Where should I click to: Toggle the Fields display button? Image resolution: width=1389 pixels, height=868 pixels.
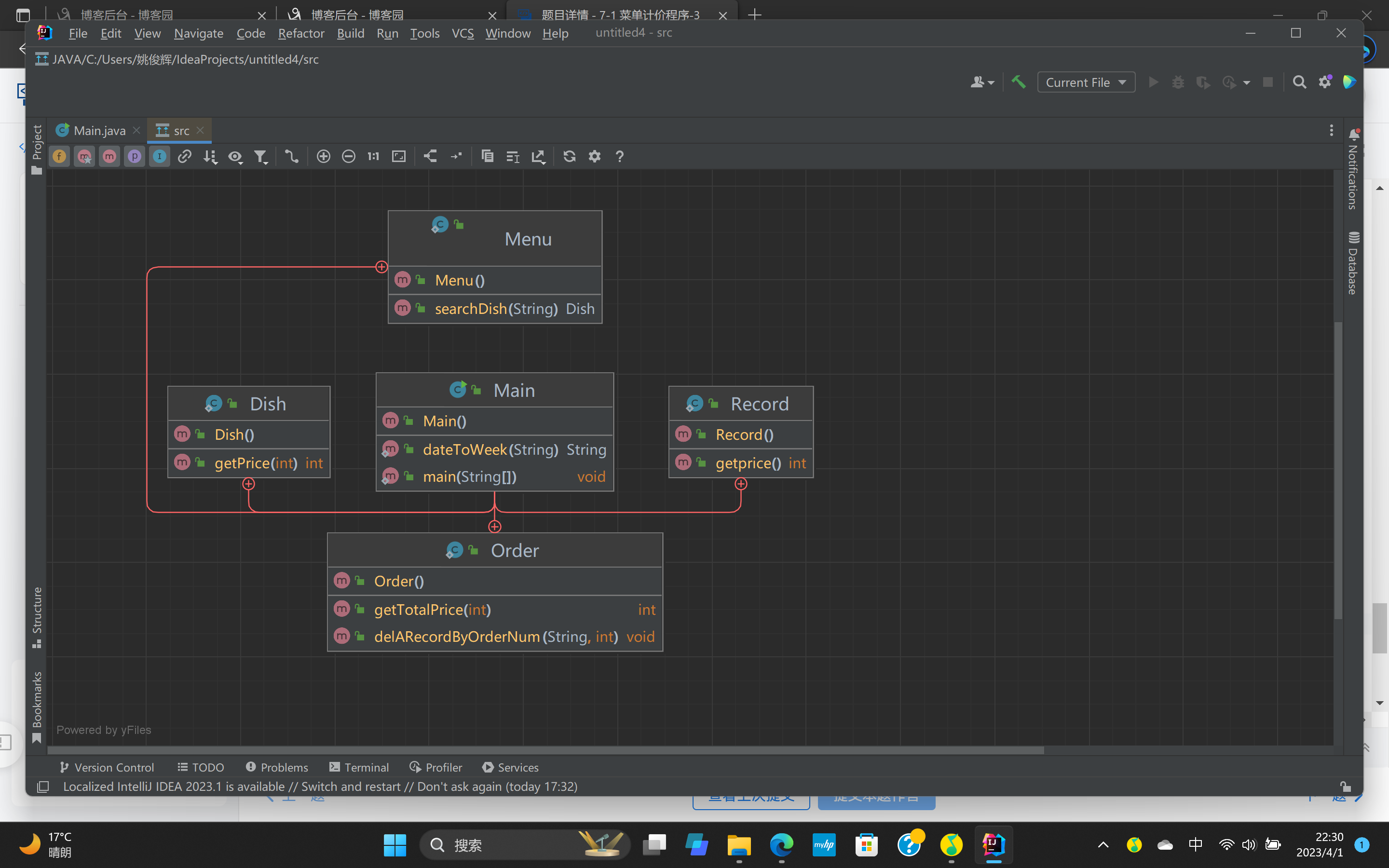pyautogui.click(x=59, y=156)
